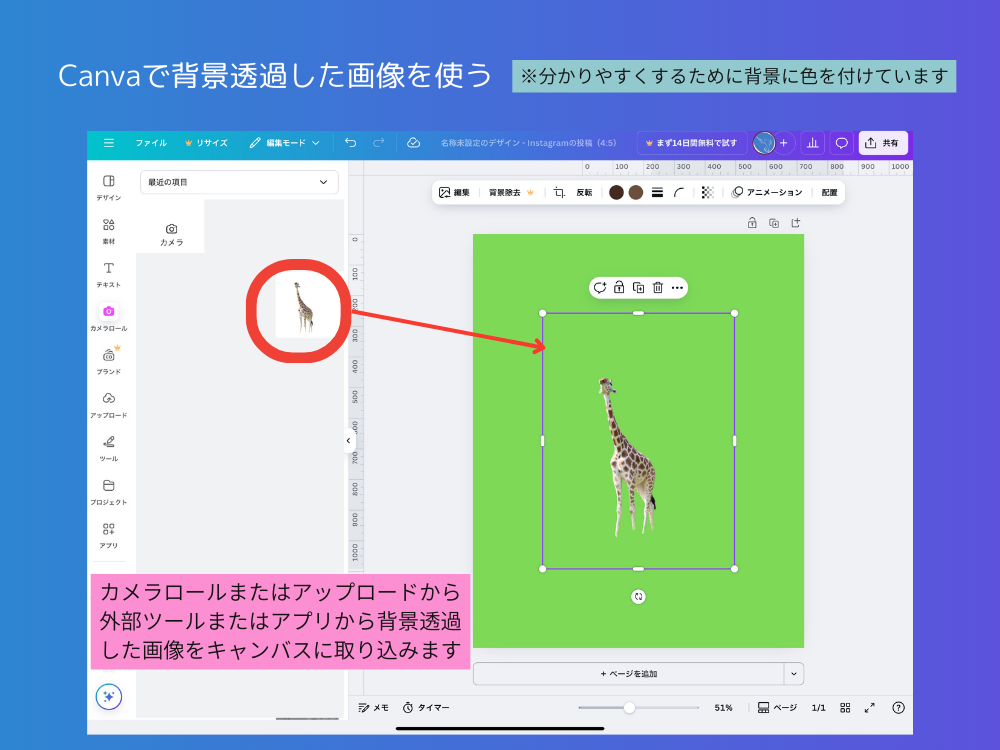
Task: Open the アップロード (Uploads) panel
Action: (x=108, y=400)
